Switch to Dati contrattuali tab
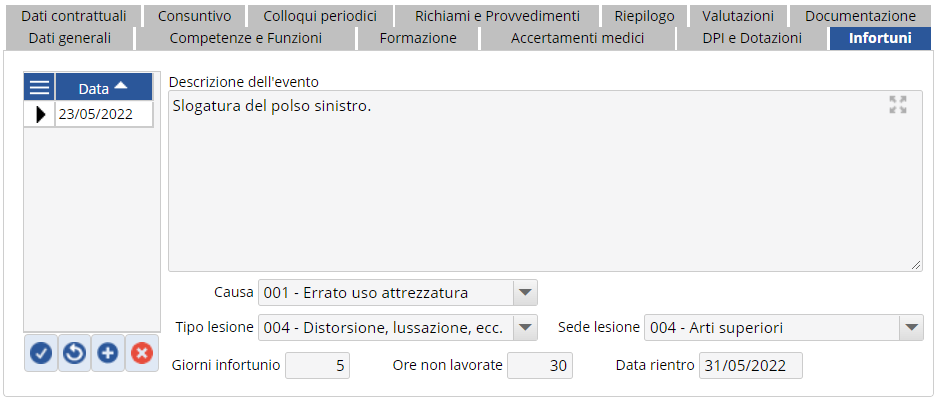The width and height of the screenshot is (938, 402). (x=72, y=16)
